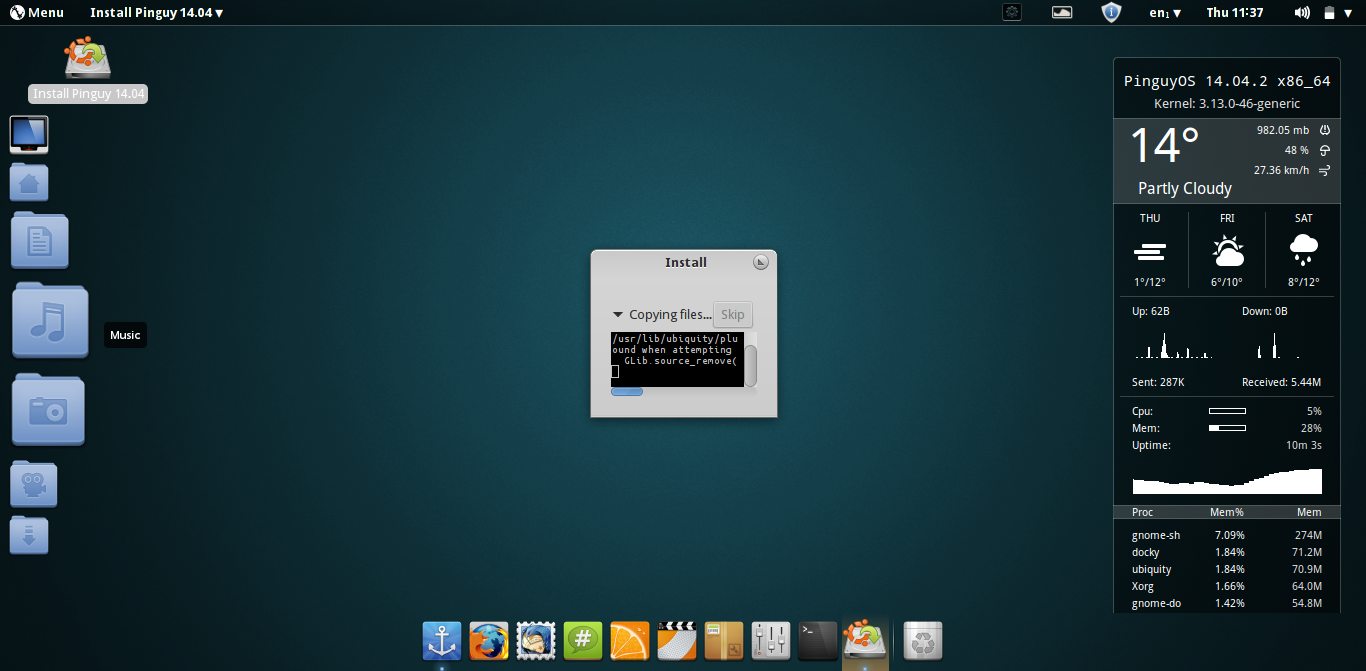This screenshot has height=671, width=1366.
Task: Click the Install window round title button
Action: [761, 262]
